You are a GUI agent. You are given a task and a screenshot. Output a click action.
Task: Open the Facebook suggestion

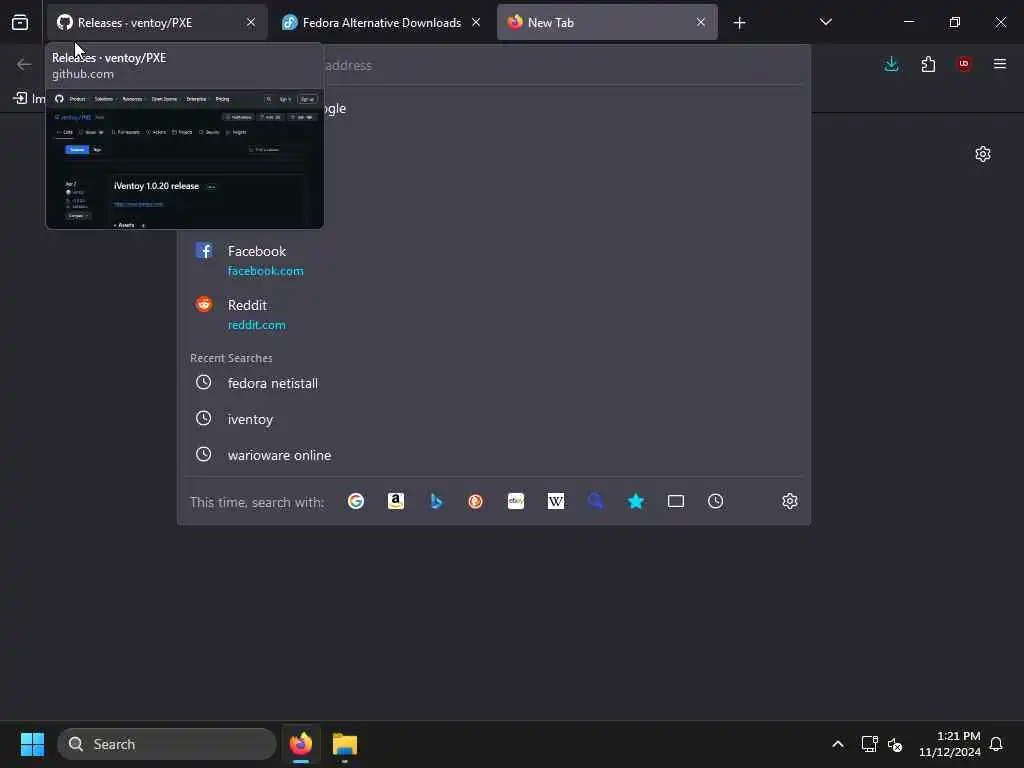pos(494,260)
